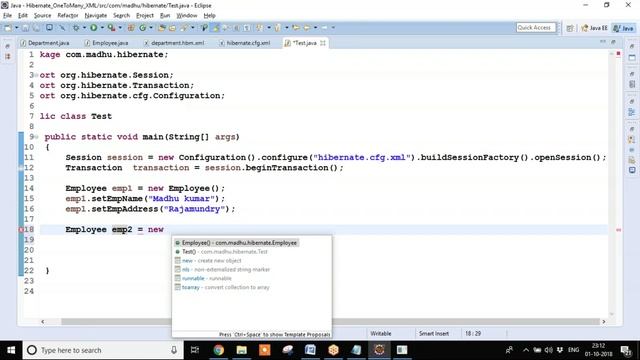Open the Navigate menu
640x360 pixels.
pyautogui.click(x=96, y=16)
